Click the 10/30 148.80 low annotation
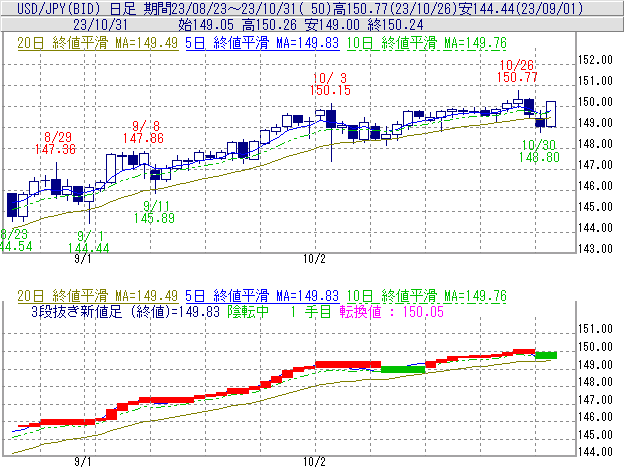Image resolution: width=624 pixels, height=475 pixels. (539, 151)
